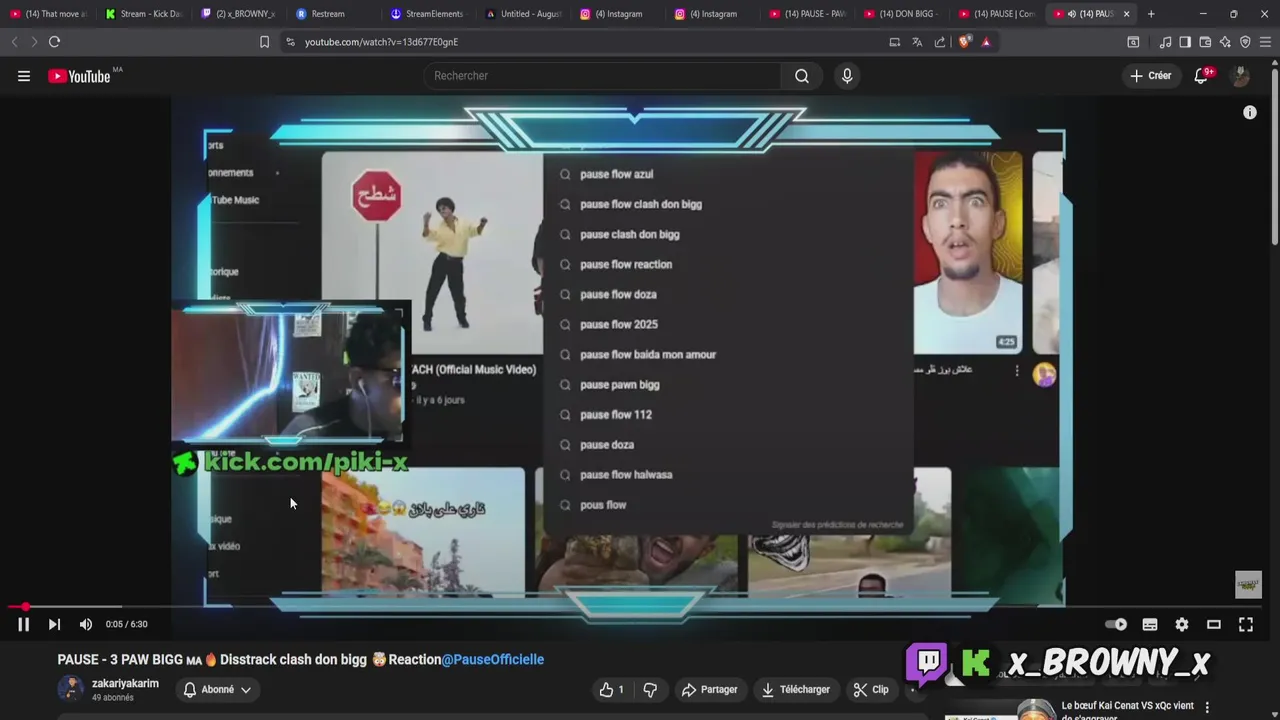Screen dimensions: 1280x720
Task: Switch to the DON BIGG tab
Action: [904, 14]
